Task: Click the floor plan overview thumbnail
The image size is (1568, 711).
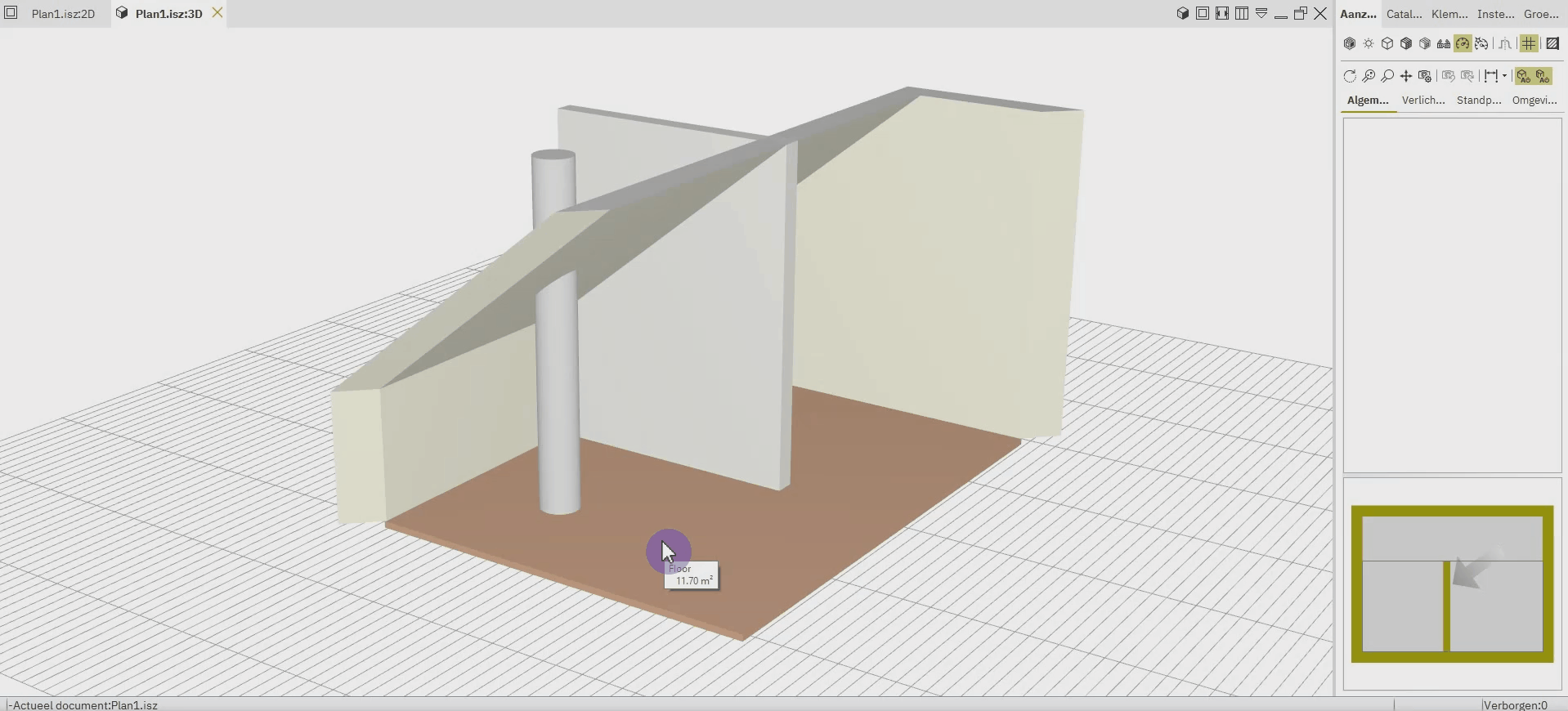Action: [x=1452, y=584]
